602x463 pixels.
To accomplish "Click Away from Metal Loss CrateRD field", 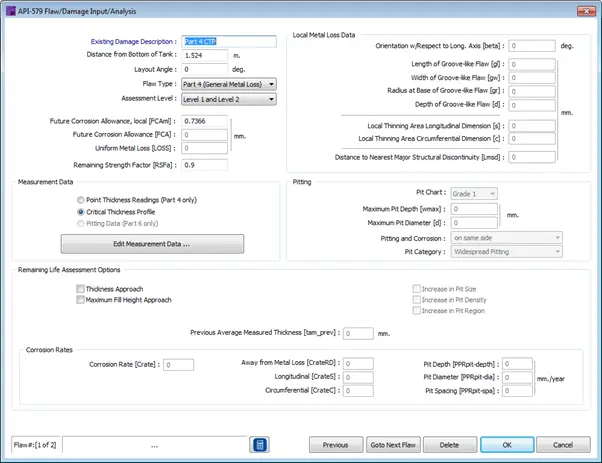I will point(358,363).
